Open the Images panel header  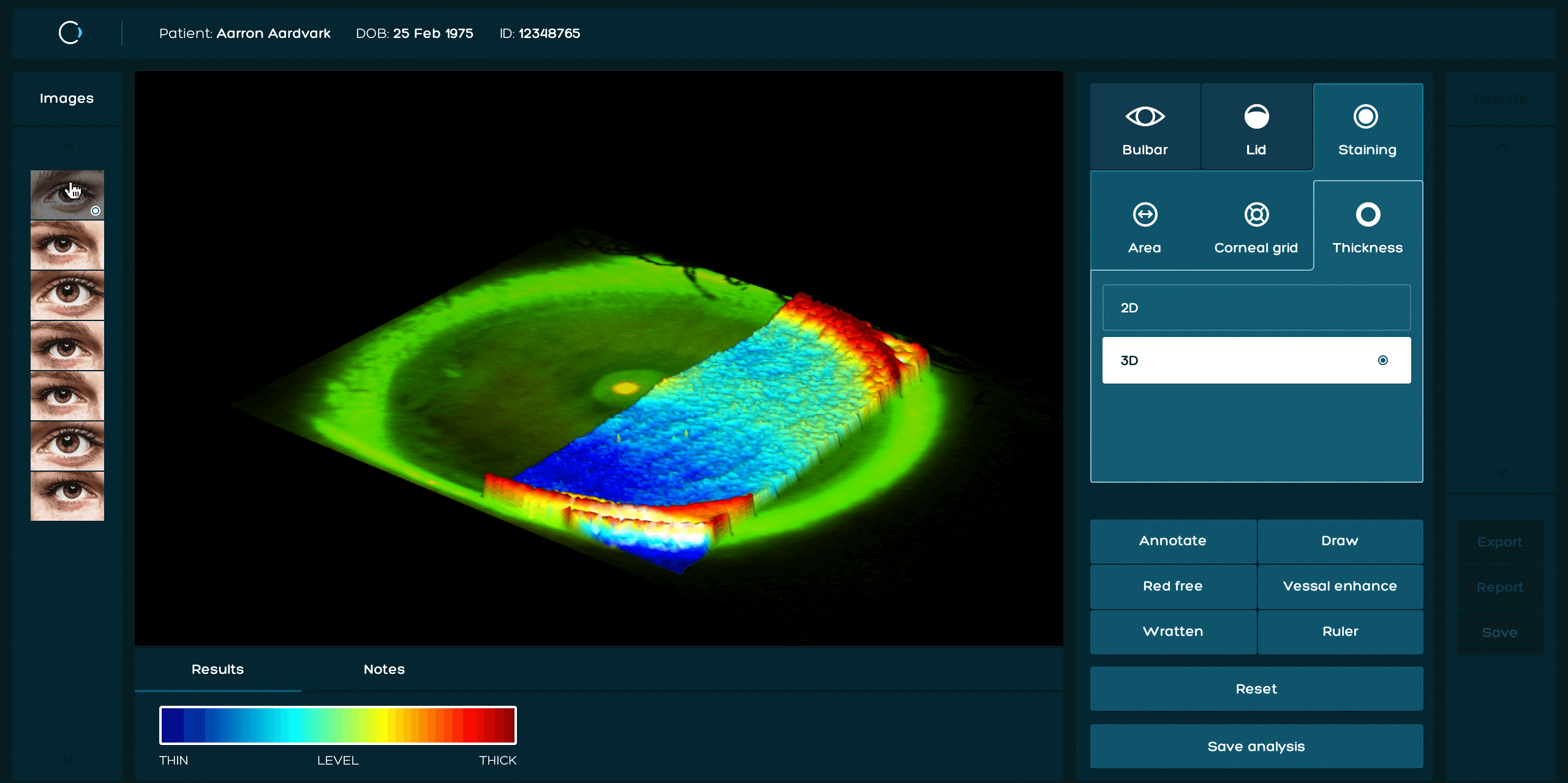pyautogui.click(x=67, y=99)
